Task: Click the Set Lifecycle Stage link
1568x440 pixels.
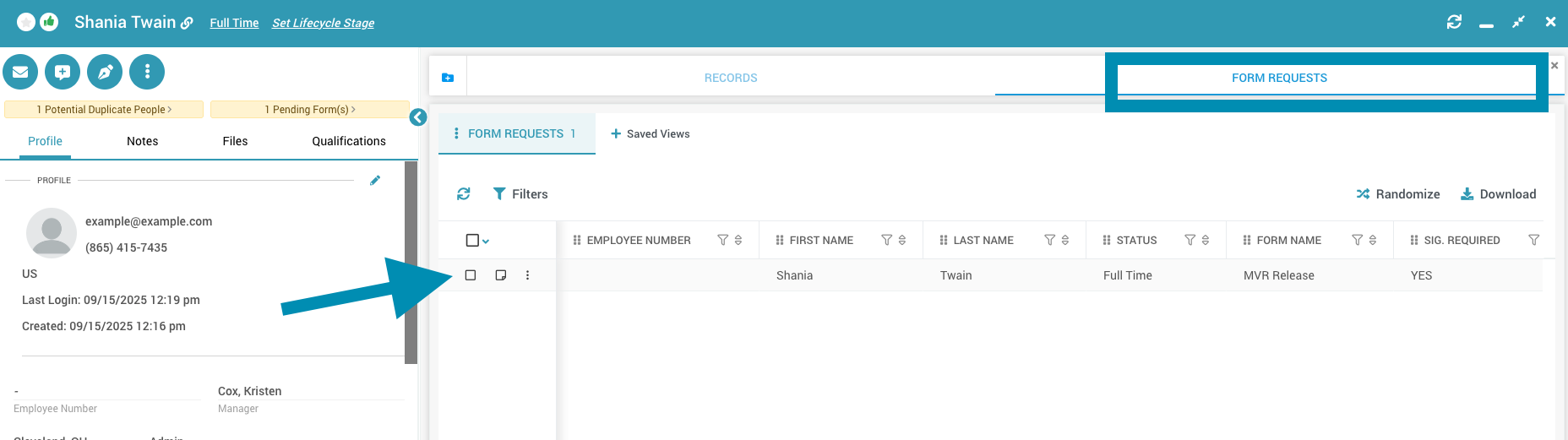Action: point(323,23)
